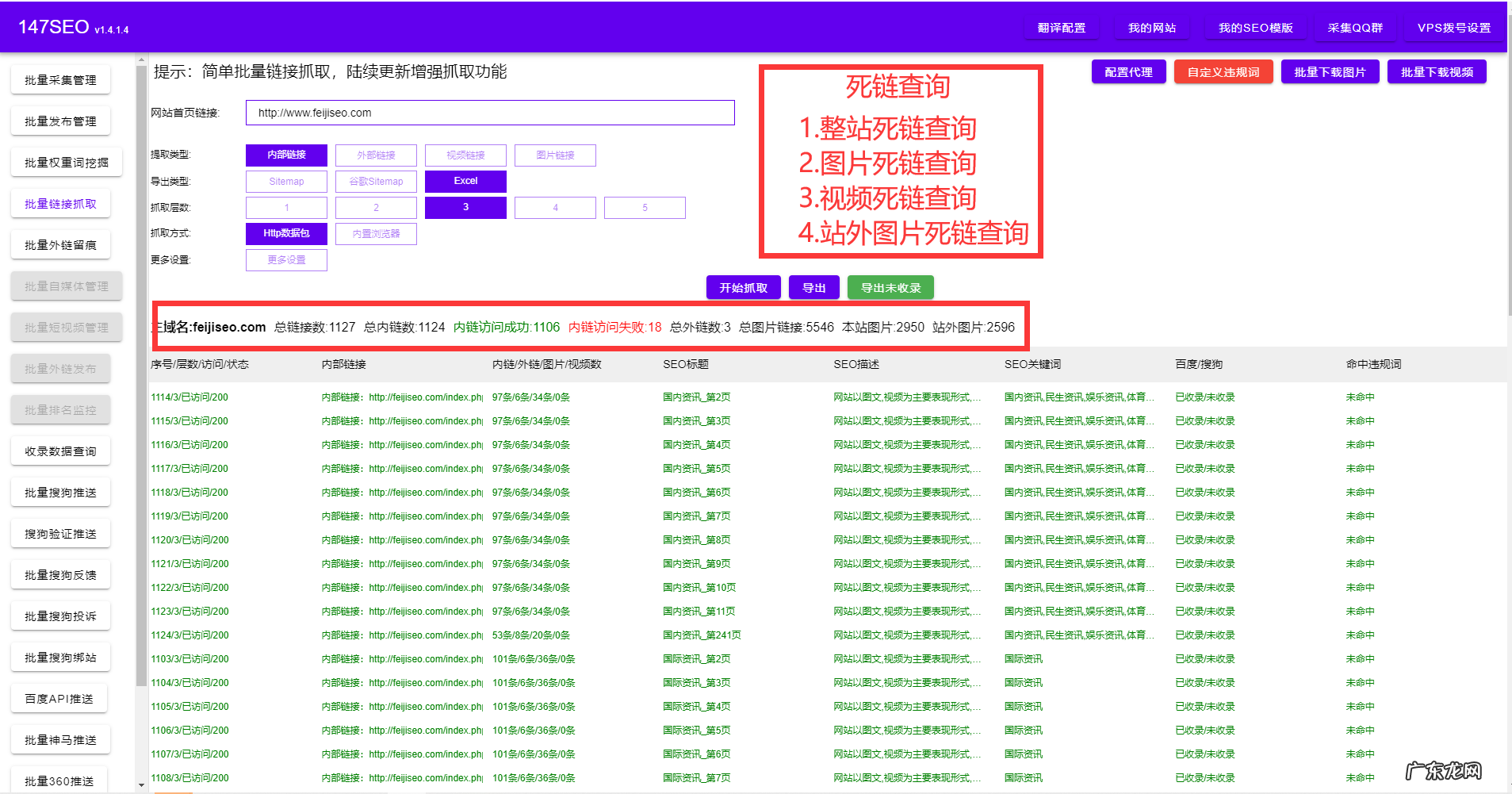Image resolution: width=1512 pixels, height=794 pixels.
Task: Enable 图片链接 extraction
Action: click(x=555, y=155)
